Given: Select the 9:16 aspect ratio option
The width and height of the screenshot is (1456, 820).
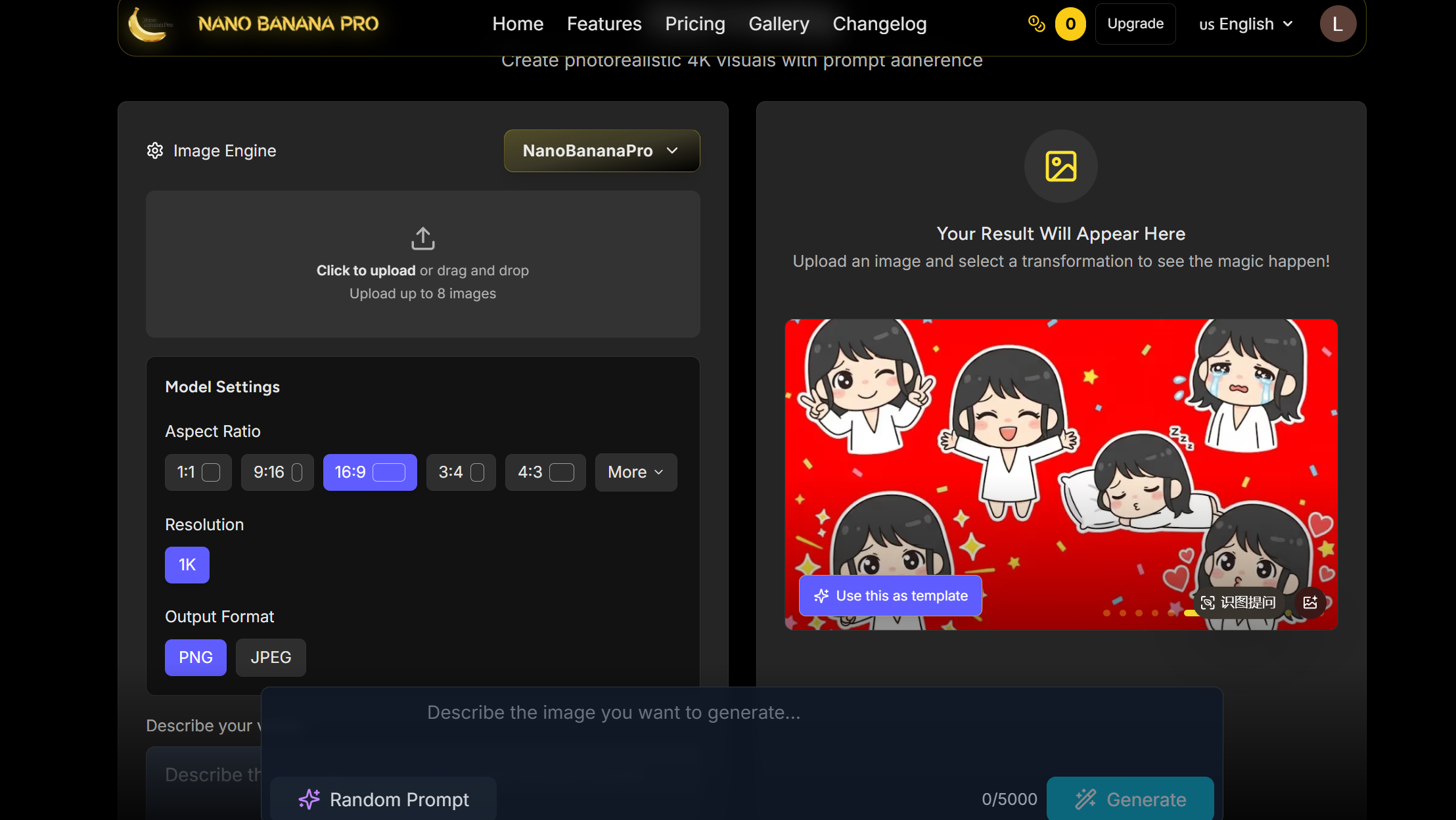Looking at the screenshot, I should coord(277,472).
